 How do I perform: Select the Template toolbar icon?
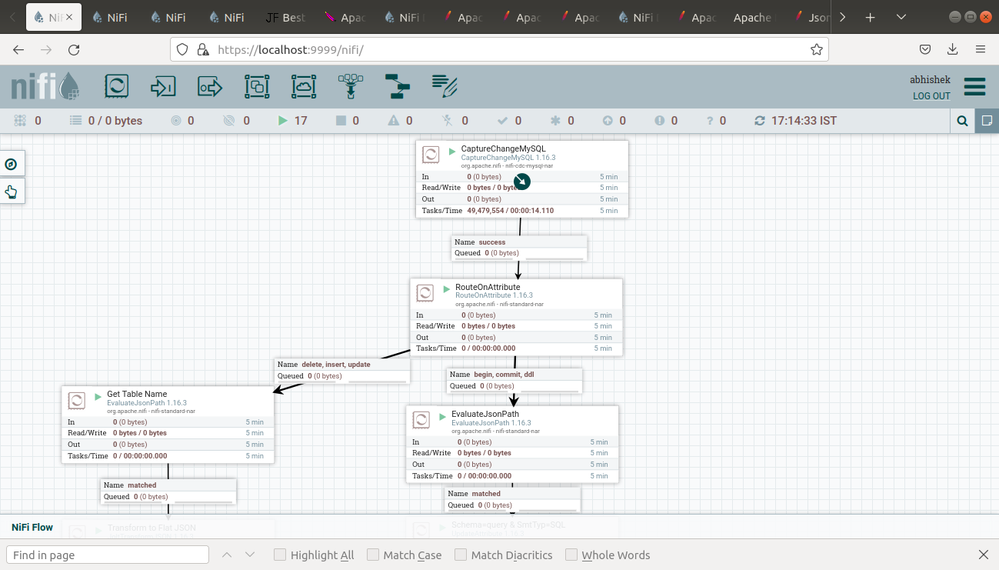coord(398,87)
